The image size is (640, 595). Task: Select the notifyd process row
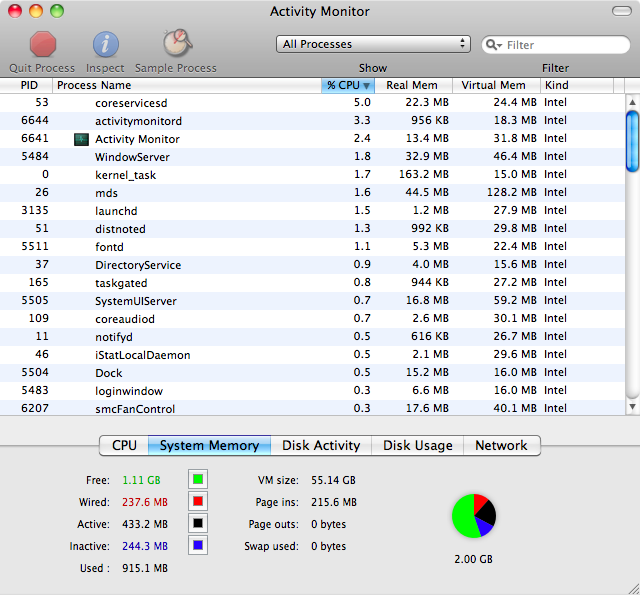tap(312, 337)
